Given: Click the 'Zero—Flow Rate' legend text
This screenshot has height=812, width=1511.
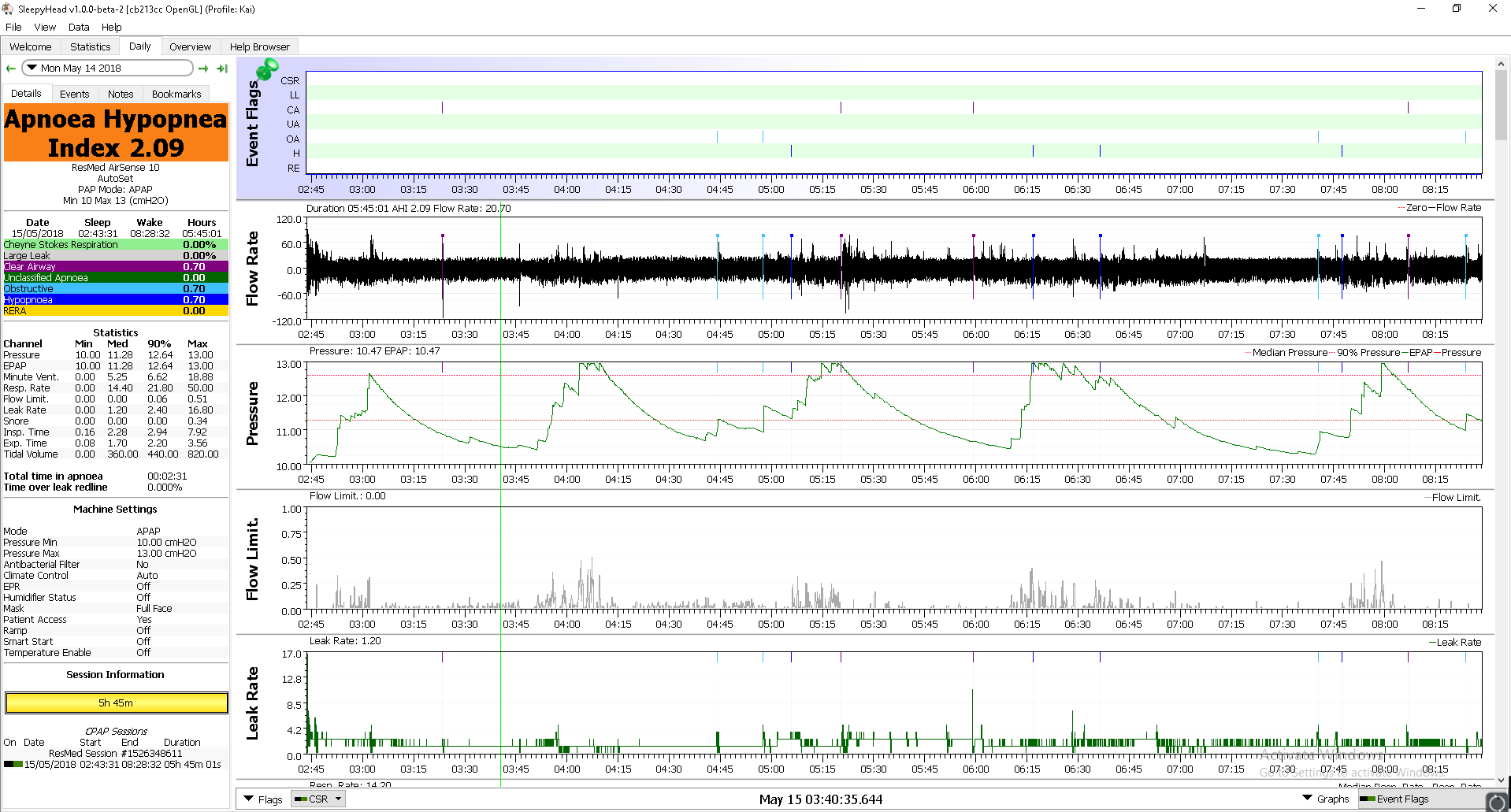Looking at the screenshot, I should (x=1443, y=207).
